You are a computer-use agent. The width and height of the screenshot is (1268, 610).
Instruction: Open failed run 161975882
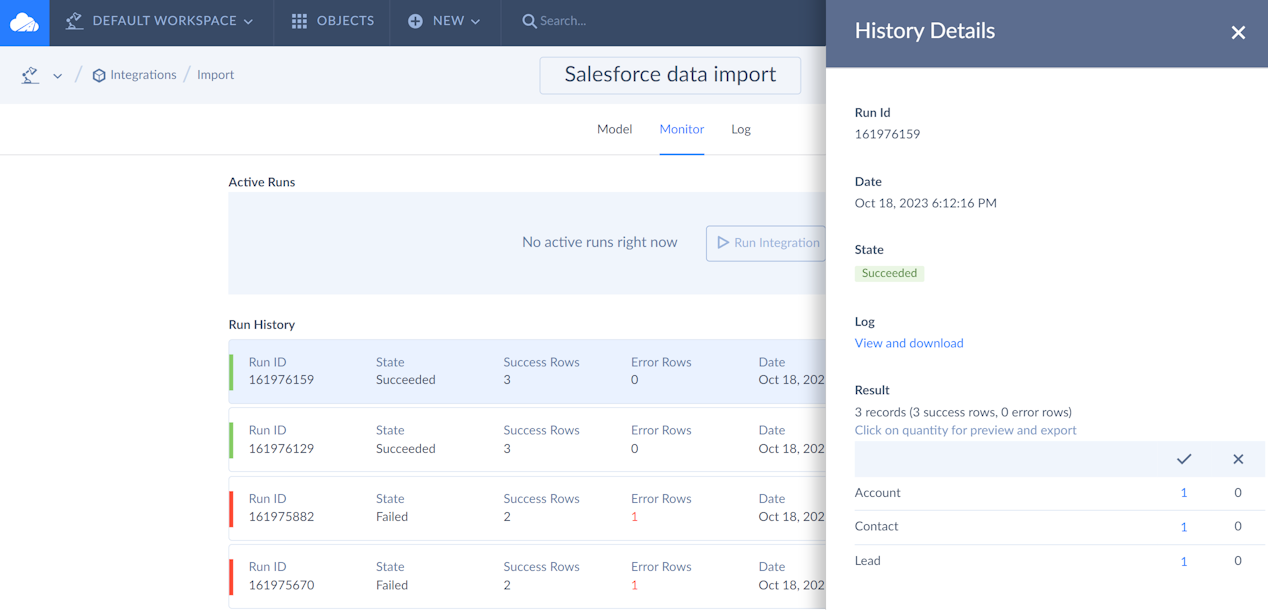pos(527,507)
